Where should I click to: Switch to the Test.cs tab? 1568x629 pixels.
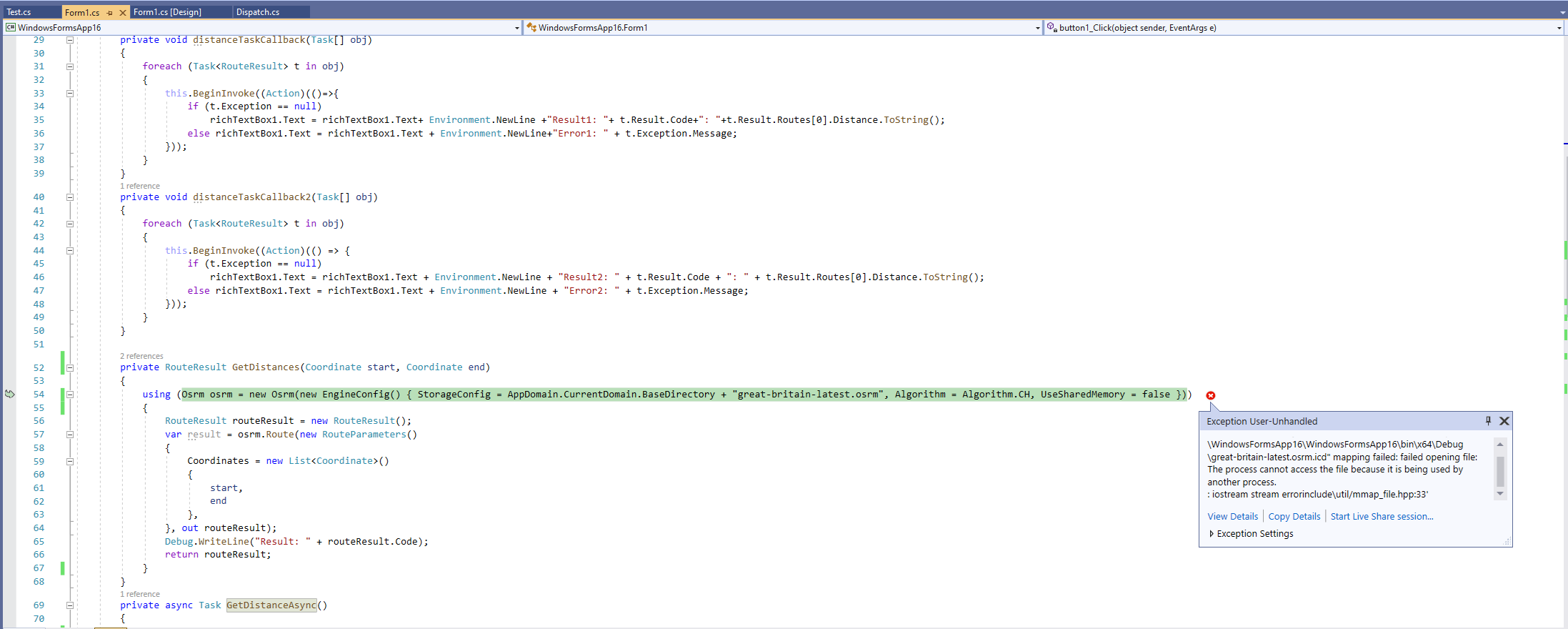(x=19, y=12)
